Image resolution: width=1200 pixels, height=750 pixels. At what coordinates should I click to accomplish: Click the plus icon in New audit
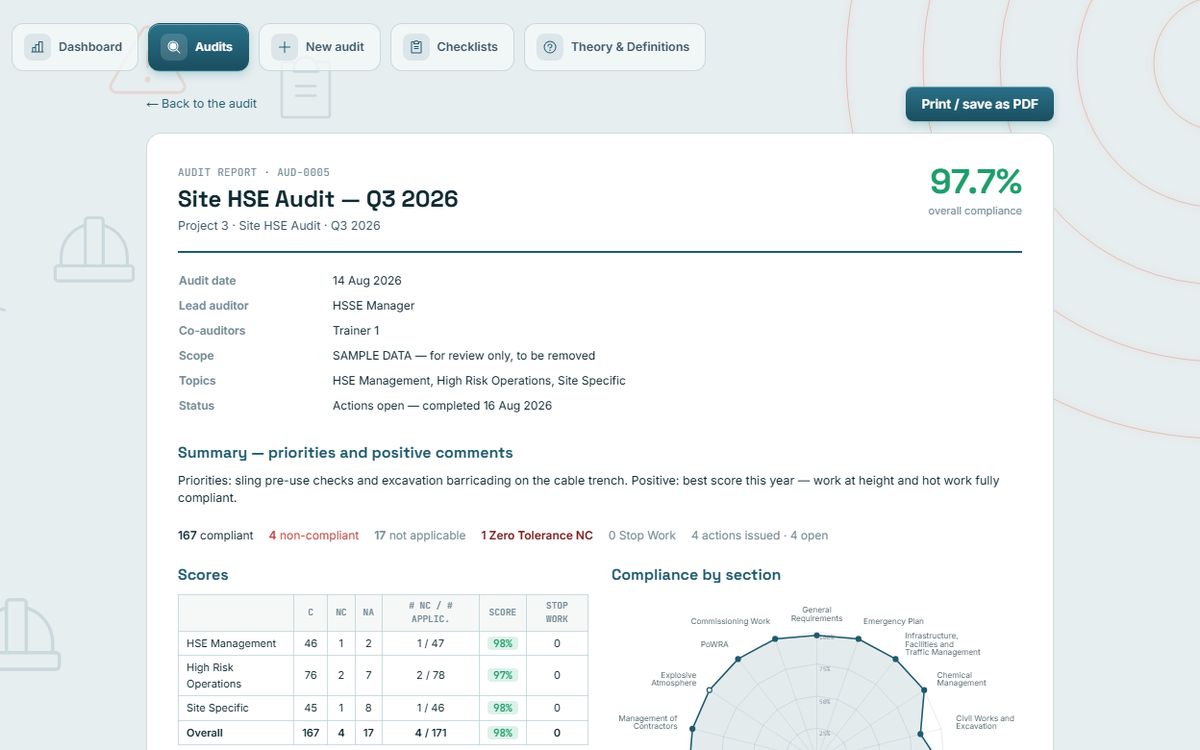(285, 47)
